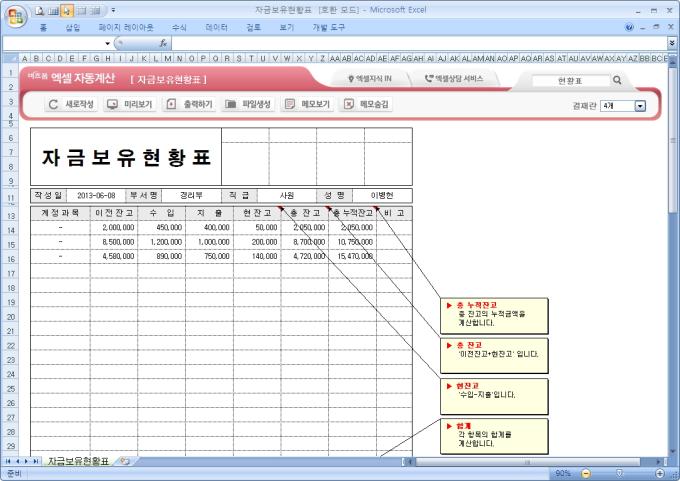
Task: Select row header 14
Action: click(x=11, y=230)
